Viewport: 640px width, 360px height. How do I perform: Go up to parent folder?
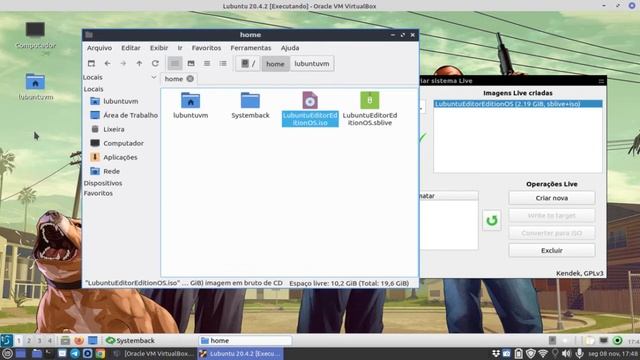click(139, 63)
